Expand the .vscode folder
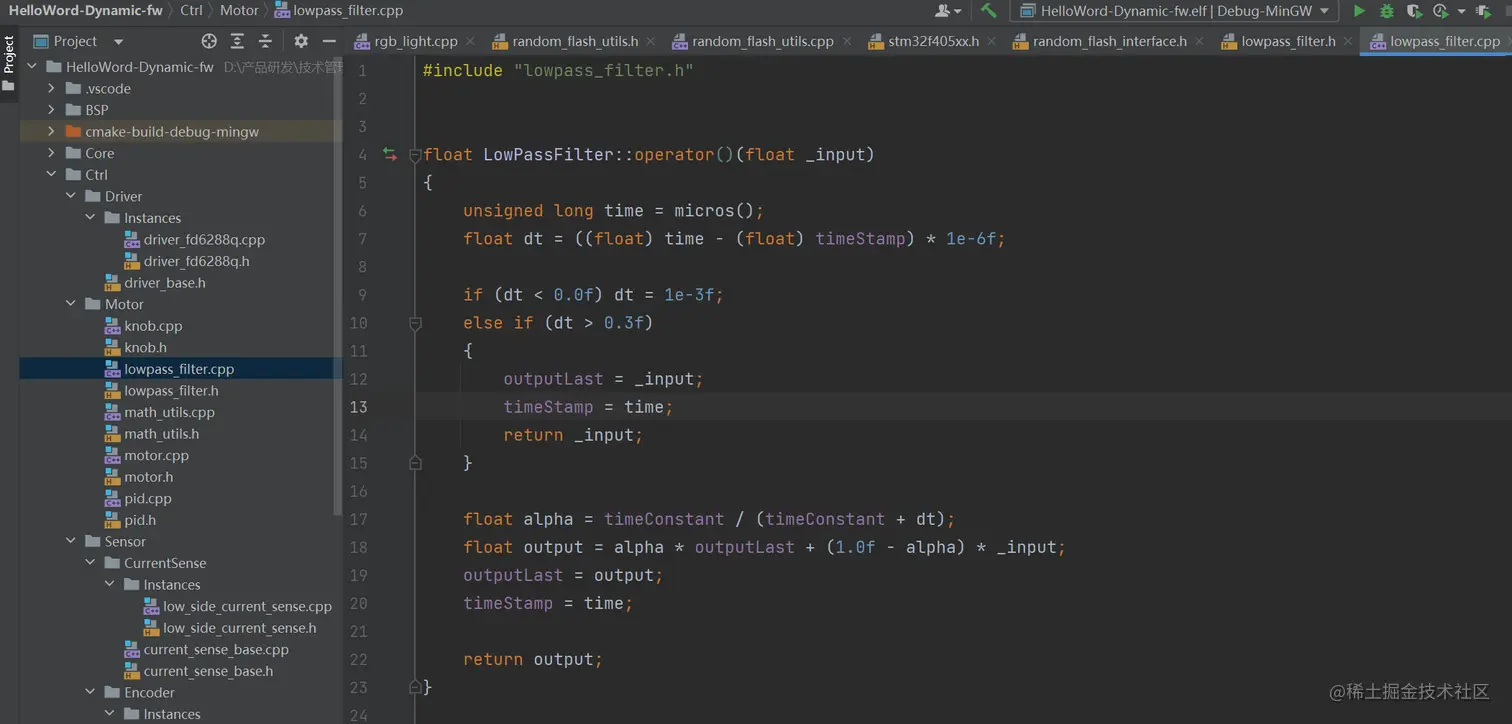Screen dimensions: 1512x724 (51, 88)
